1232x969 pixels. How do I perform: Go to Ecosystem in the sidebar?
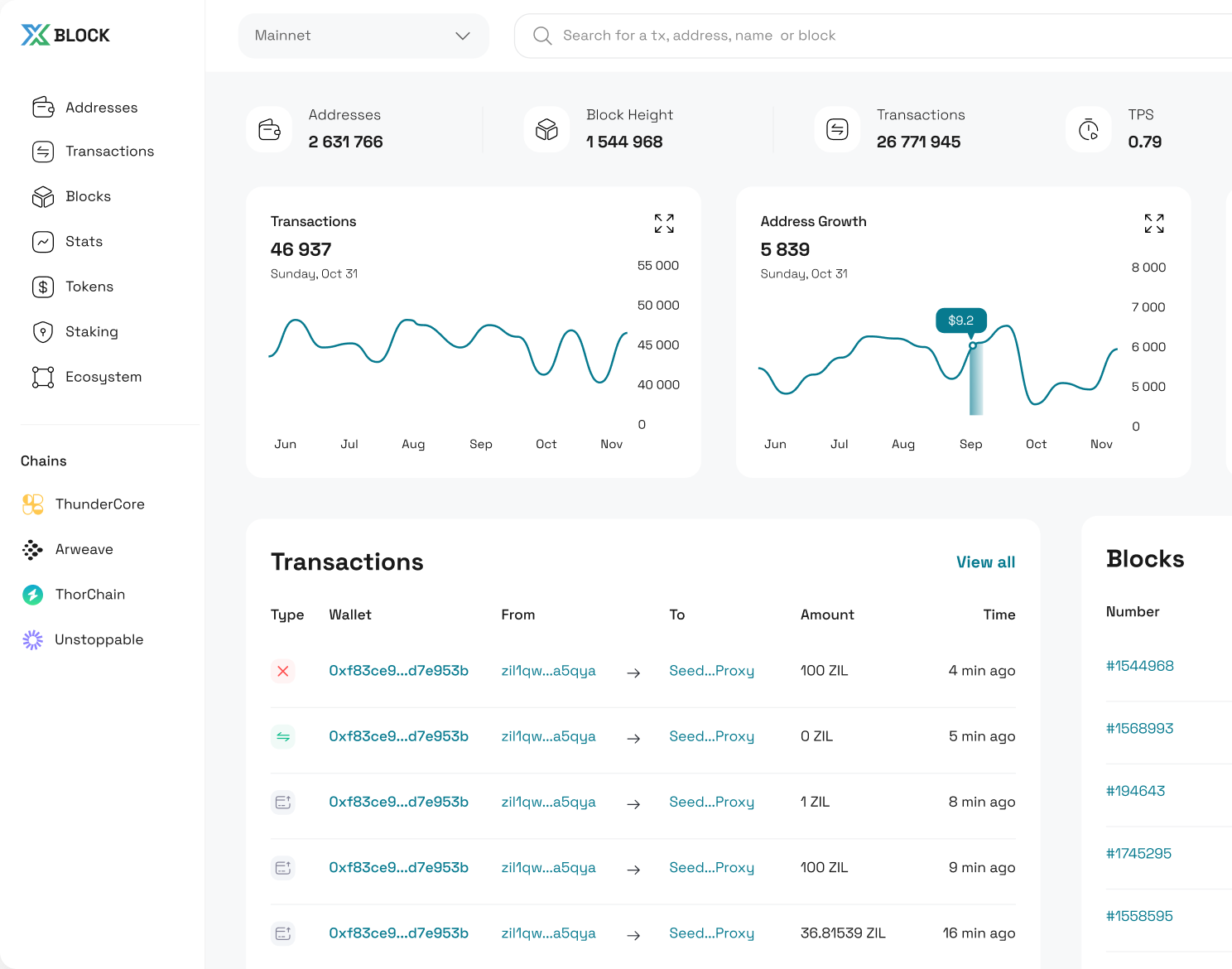pyautogui.click(x=103, y=377)
